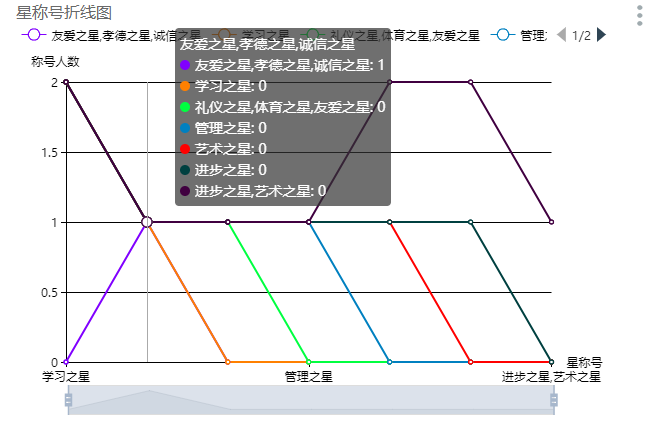
Task: Click the y-axis label 称号人数
Action: coord(55,62)
